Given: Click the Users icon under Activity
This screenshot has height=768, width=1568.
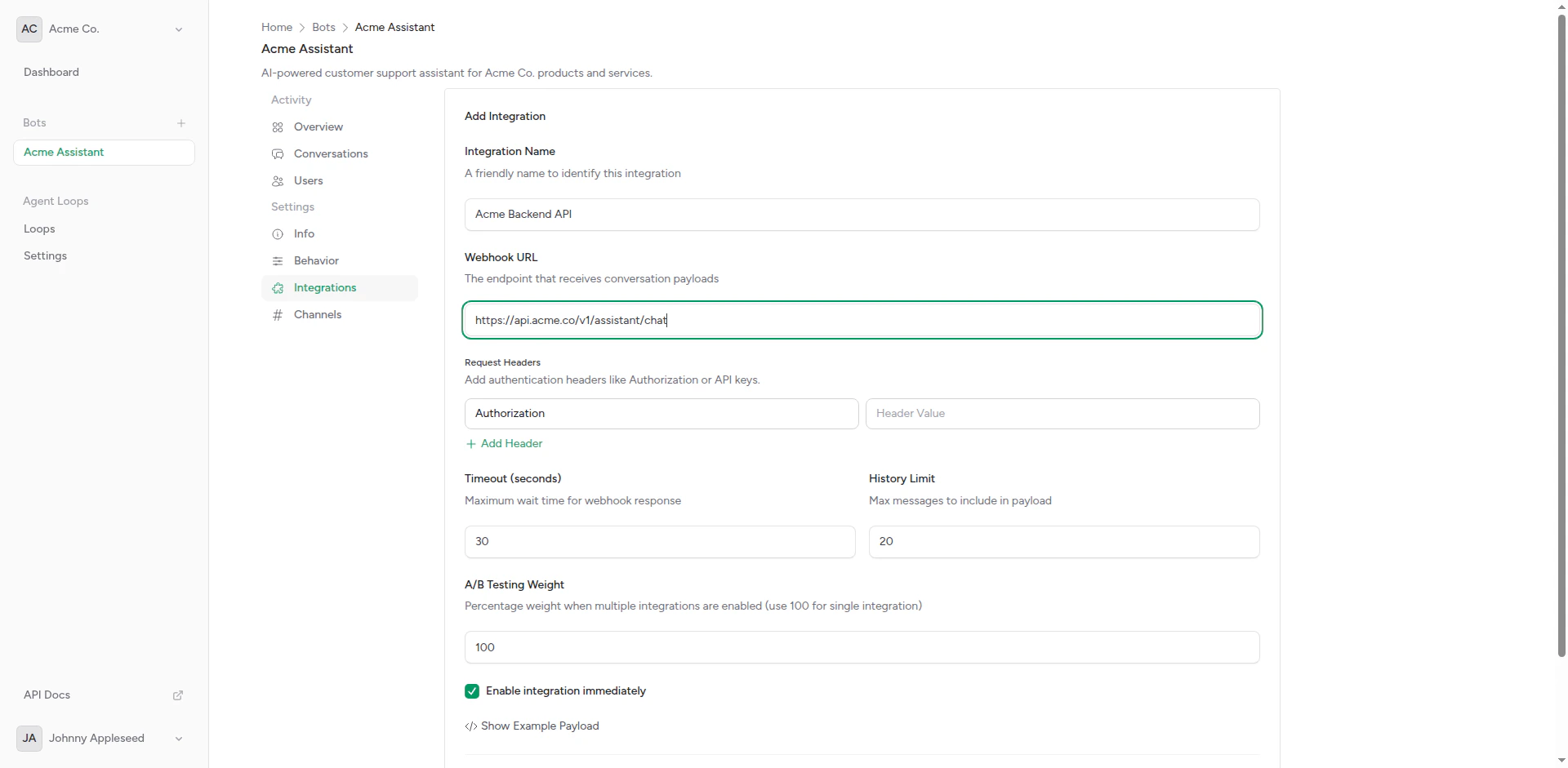Looking at the screenshot, I should [x=278, y=181].
